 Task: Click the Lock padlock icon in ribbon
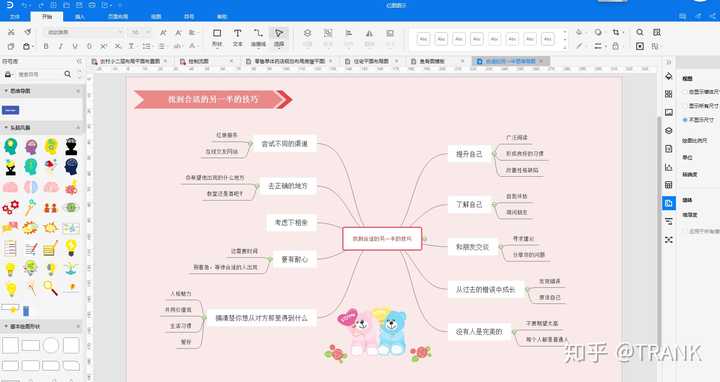click(616, 46)
